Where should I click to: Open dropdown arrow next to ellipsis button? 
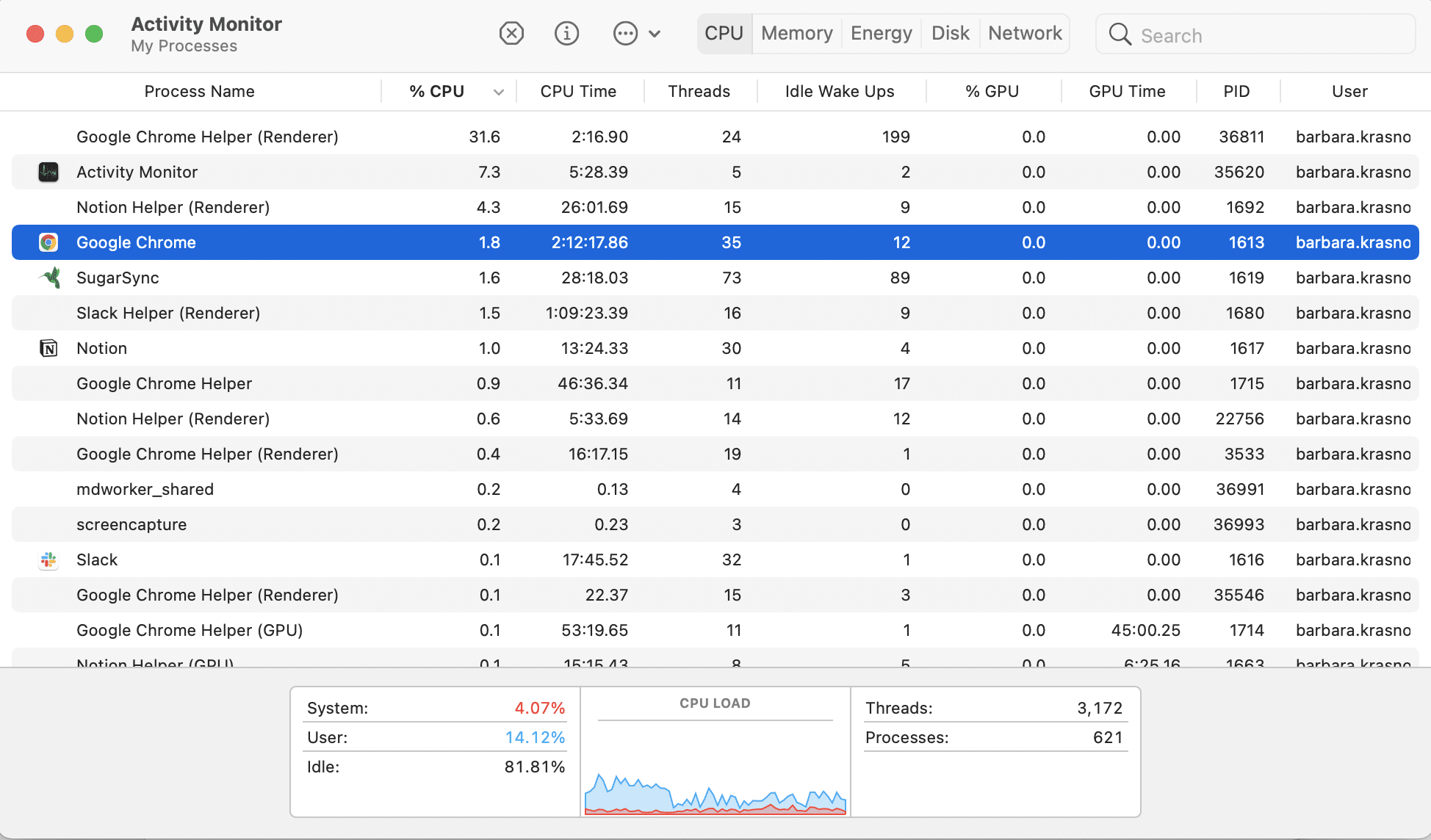pos(655,34)
